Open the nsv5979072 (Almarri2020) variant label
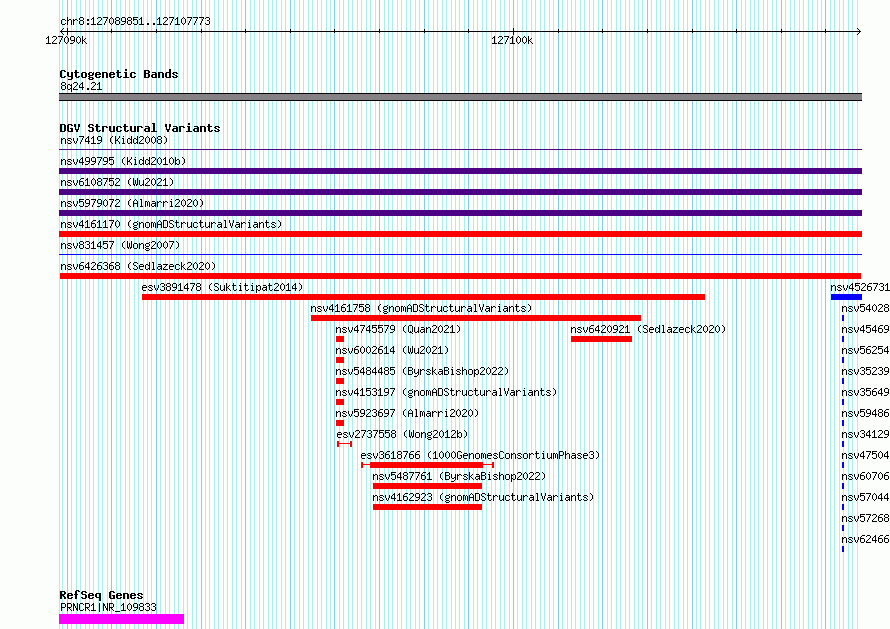 (132, 203)
